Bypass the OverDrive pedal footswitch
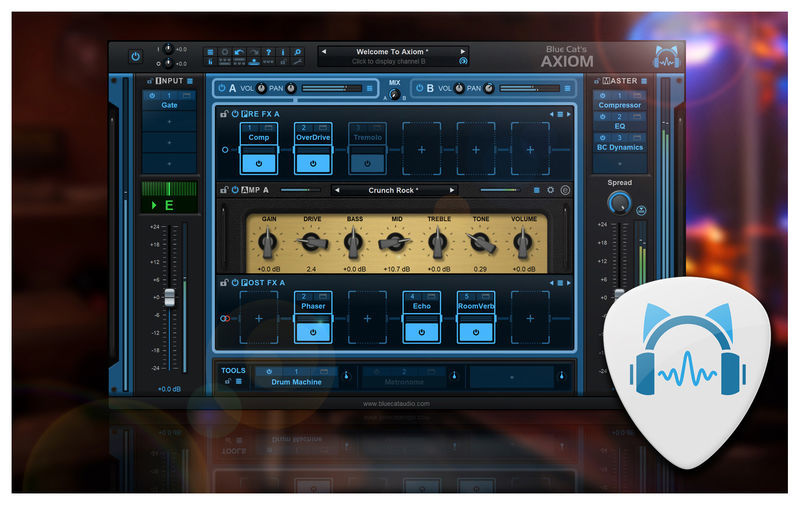The width and height of the screenshot is (800, 506). click(x=313, y=164)
